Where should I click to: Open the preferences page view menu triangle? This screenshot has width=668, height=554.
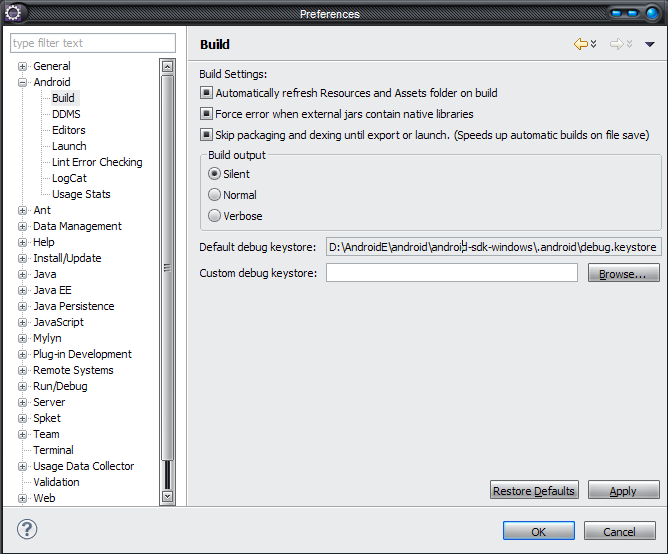[x=650, y=44]
